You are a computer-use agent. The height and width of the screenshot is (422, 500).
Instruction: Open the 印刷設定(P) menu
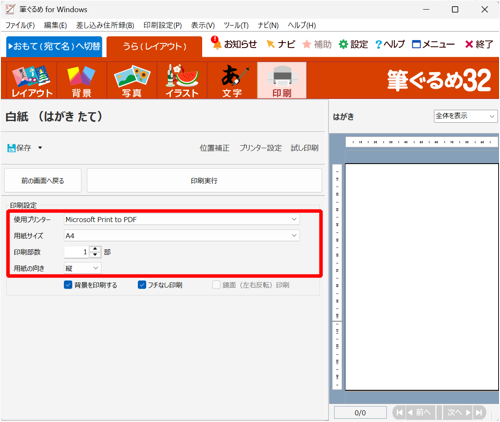(163, 25)
